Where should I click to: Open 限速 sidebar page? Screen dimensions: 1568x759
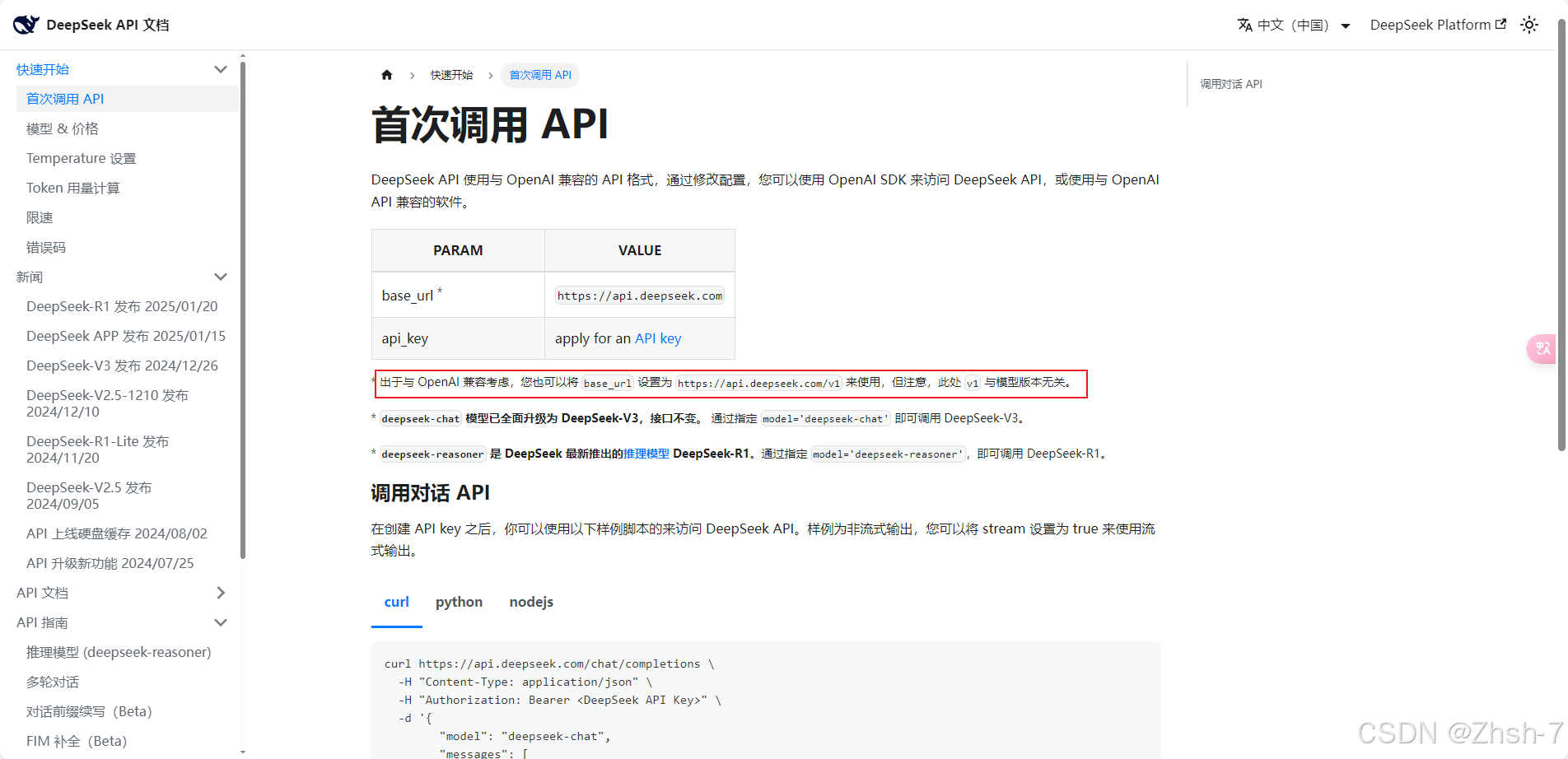click(40, 217)
